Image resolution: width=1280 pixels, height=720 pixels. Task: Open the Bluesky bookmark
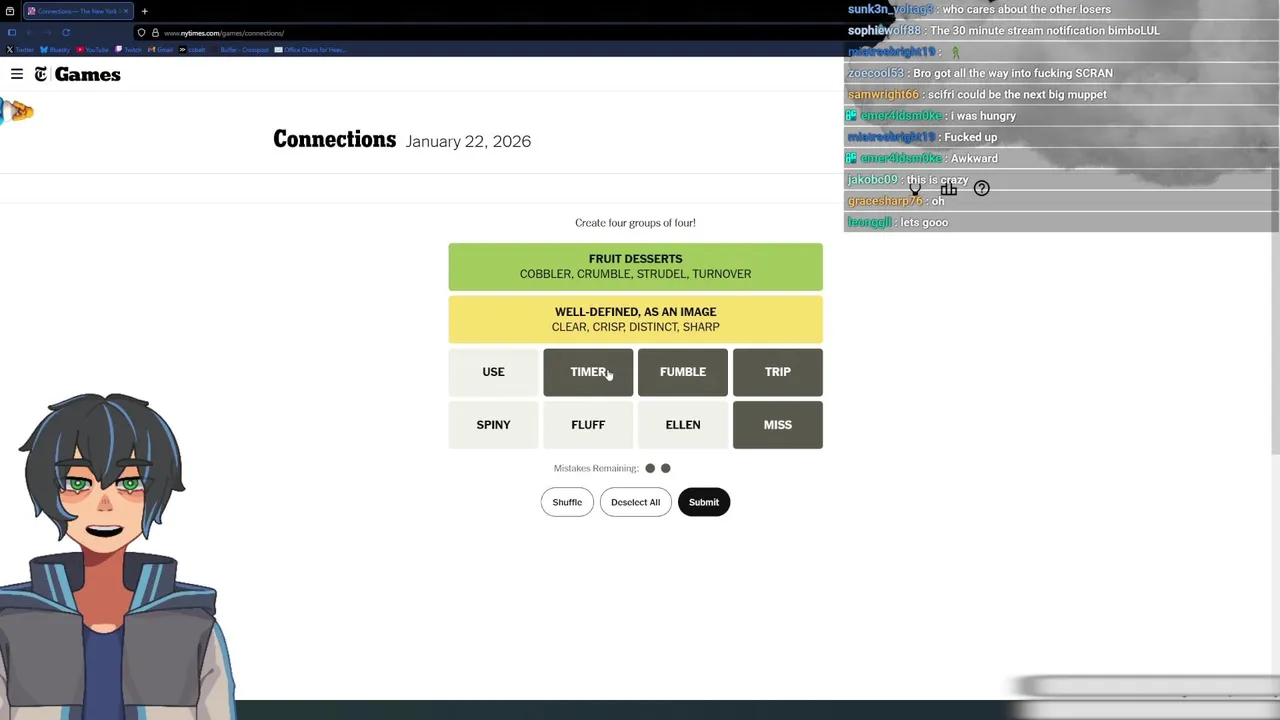pos(55,50)
